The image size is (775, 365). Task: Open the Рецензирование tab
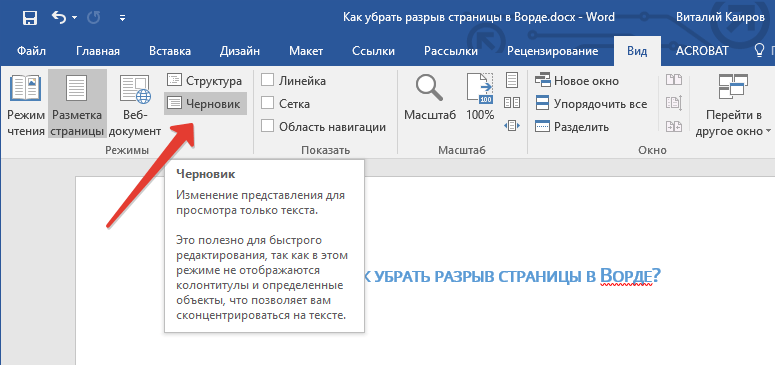click(553, 51)
